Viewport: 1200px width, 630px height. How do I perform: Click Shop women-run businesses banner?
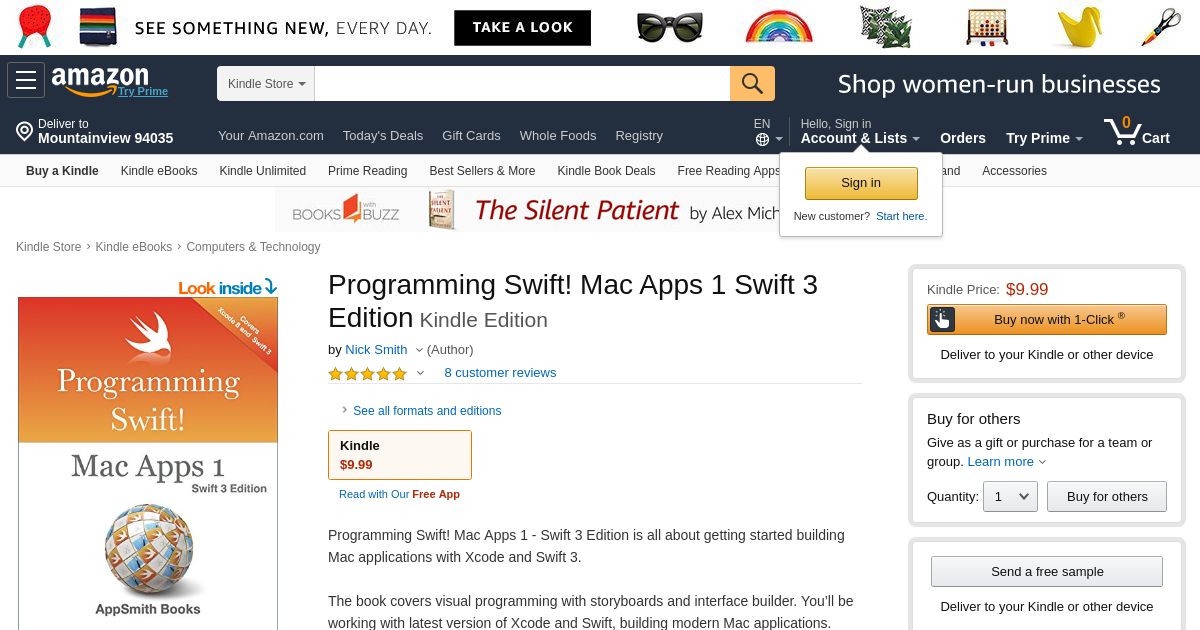[x=999, y=84]
